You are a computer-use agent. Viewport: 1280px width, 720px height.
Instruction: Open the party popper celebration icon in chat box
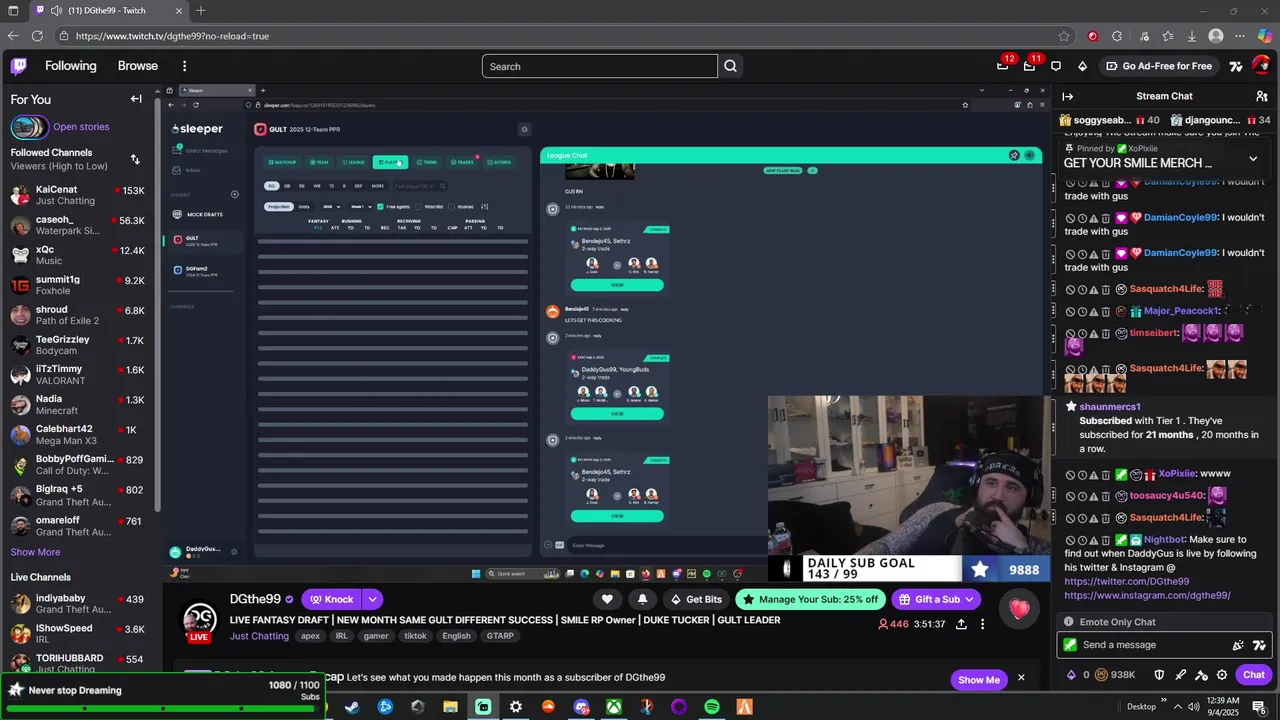coord(1238,645)
